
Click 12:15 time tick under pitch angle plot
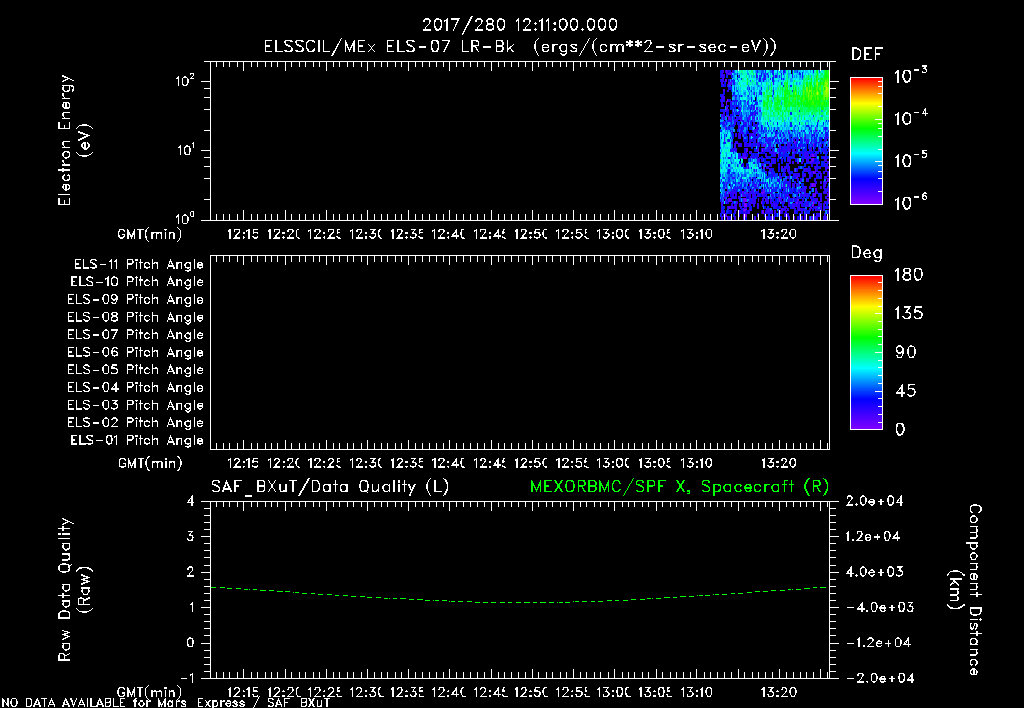tap(243, 464)
